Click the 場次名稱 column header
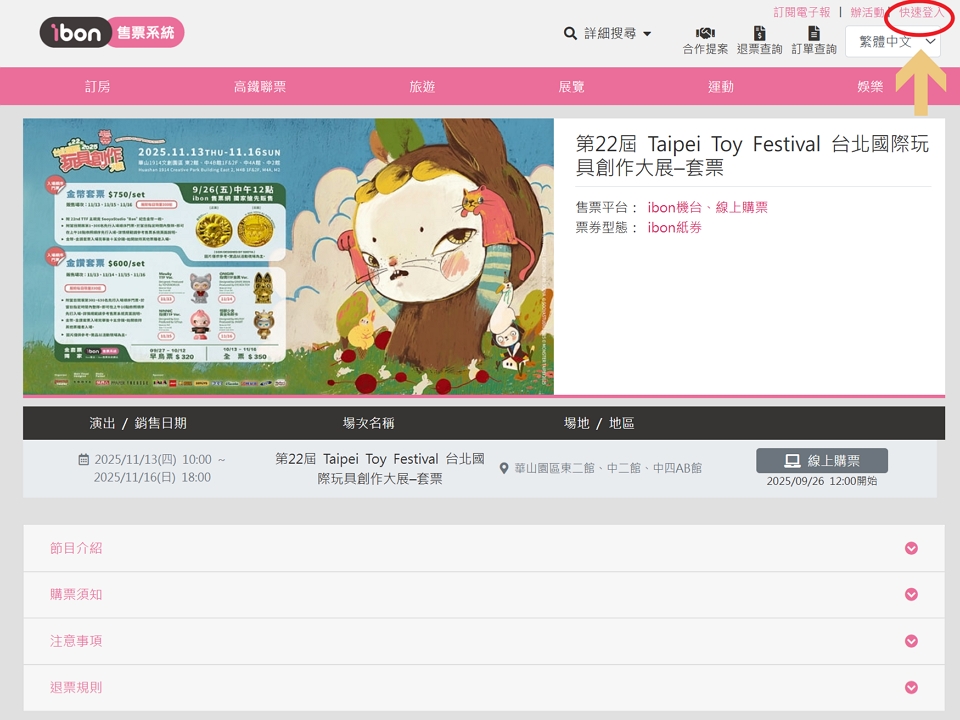This screenshot has width=960, height=720. tap(368, 423)
